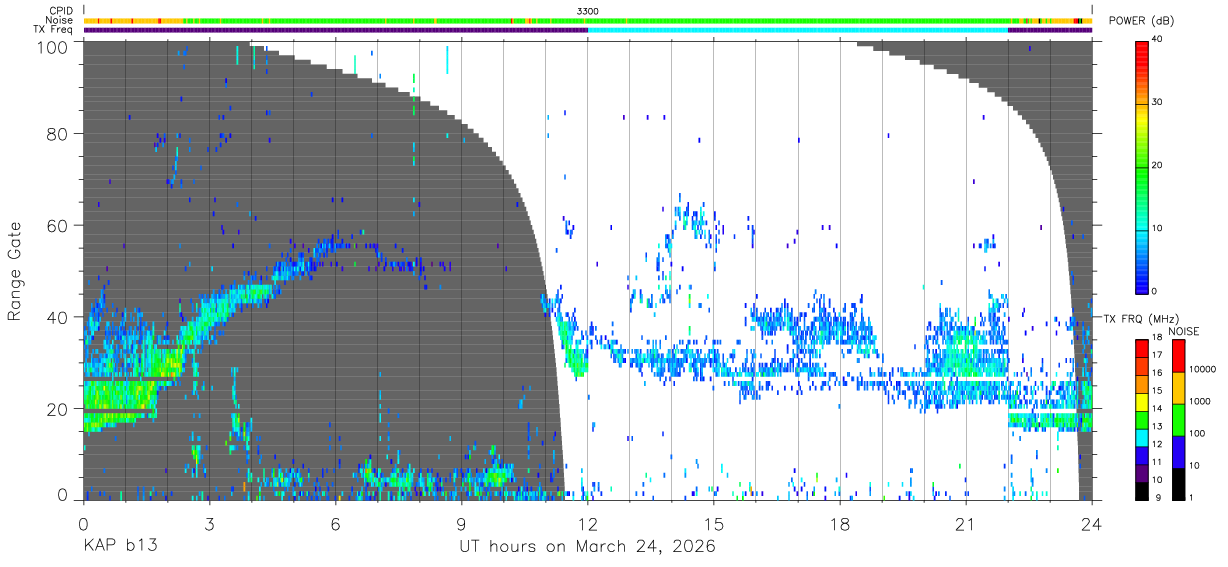Click the 3 hour tick on time axis
This screenshot has width=1228, height=567.
coord(209,523)
